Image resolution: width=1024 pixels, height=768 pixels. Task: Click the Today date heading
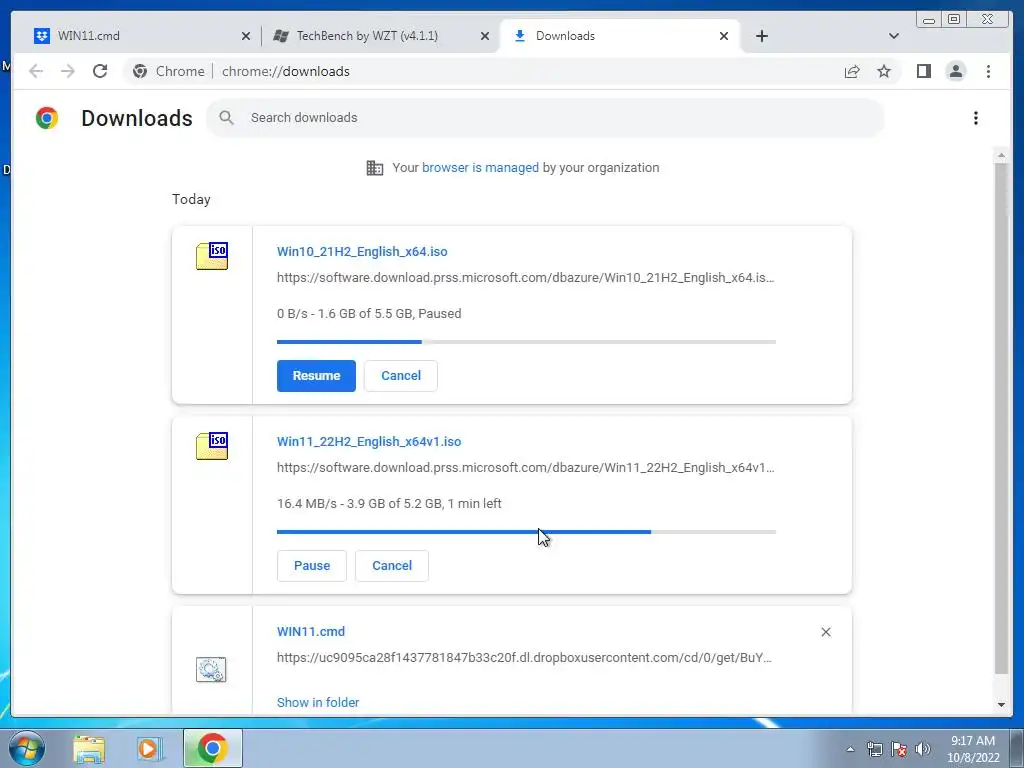[x=191, y=199]
